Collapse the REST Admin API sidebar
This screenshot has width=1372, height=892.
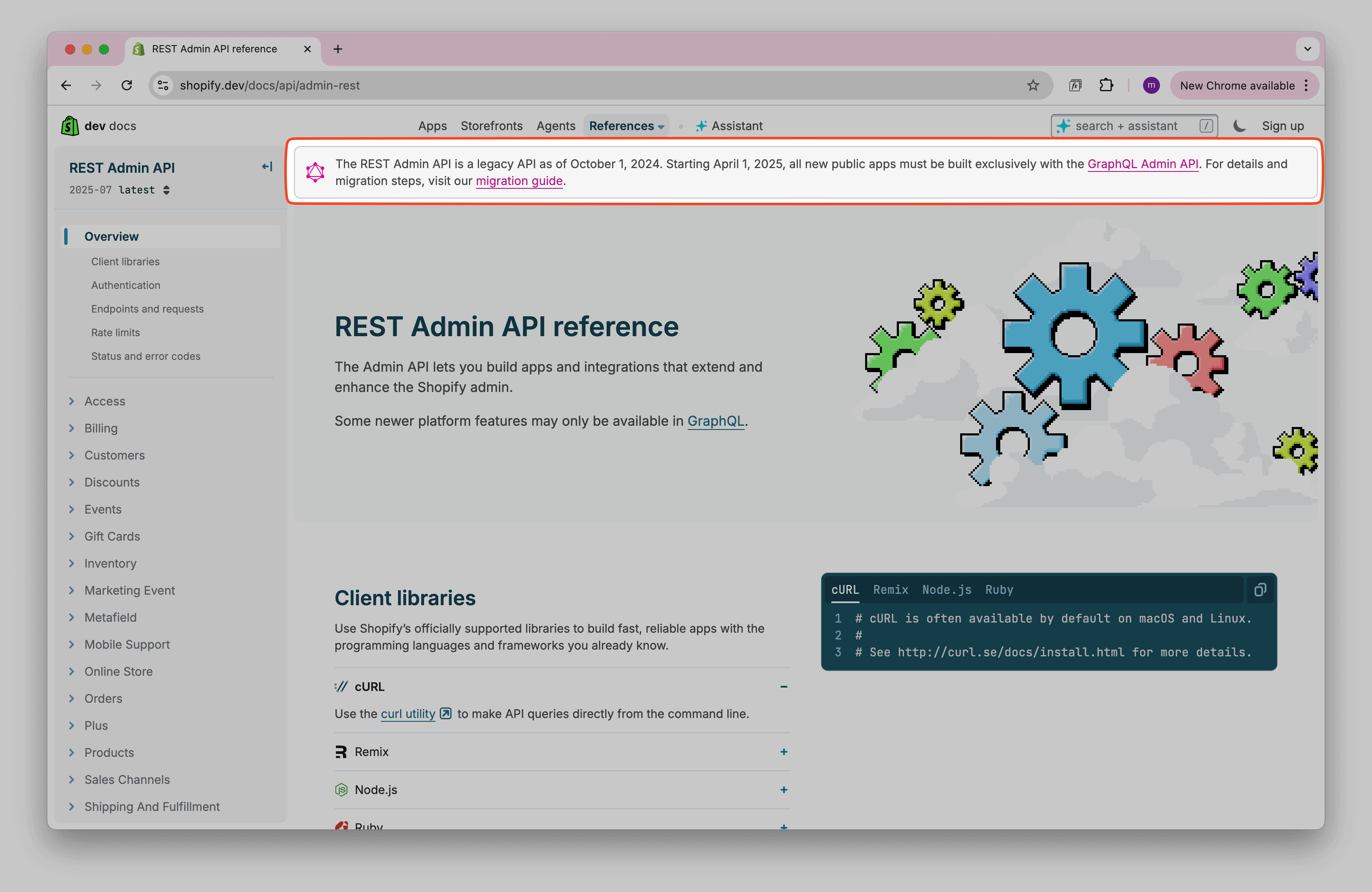pos(267,166)
